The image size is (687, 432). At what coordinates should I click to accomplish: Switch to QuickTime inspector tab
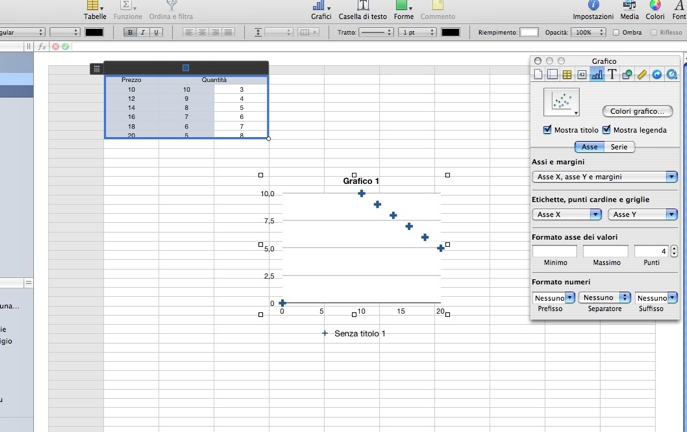coord(672,74)
